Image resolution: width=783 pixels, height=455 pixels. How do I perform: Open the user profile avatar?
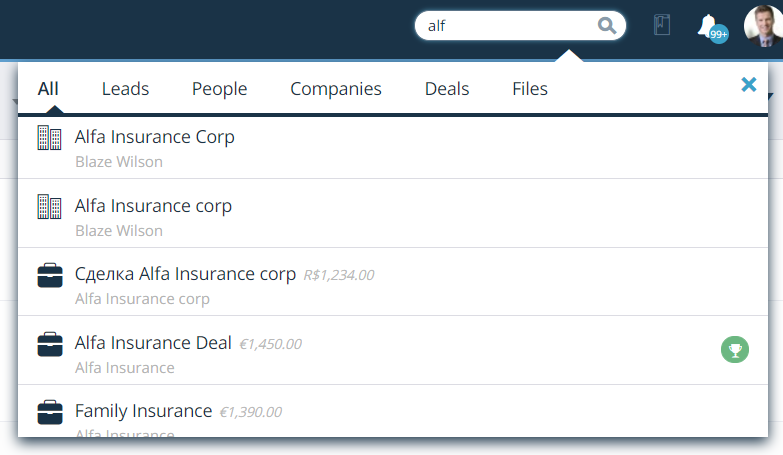tap(763, 26)
